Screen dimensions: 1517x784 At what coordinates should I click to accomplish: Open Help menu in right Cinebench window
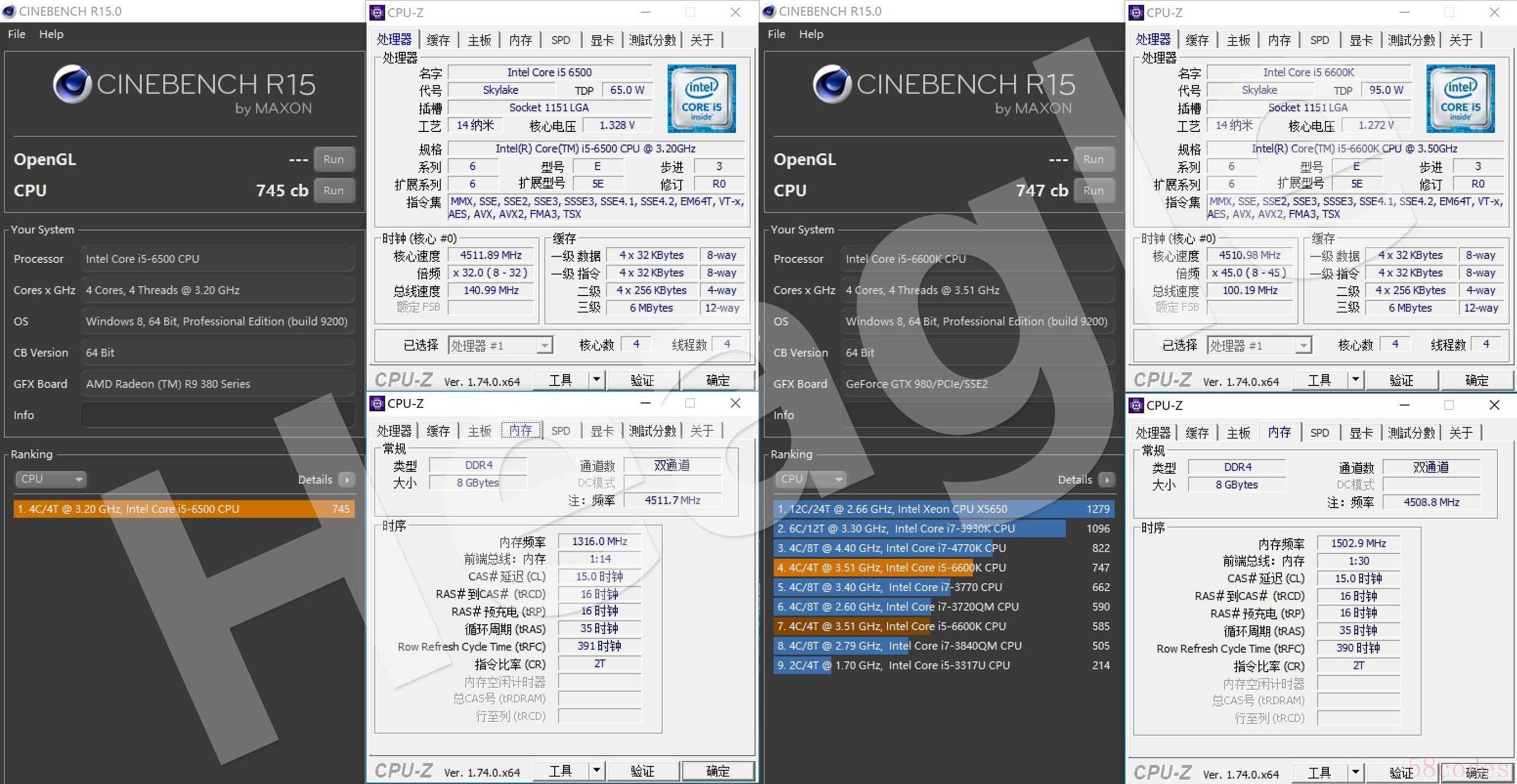tap(811, 34)
